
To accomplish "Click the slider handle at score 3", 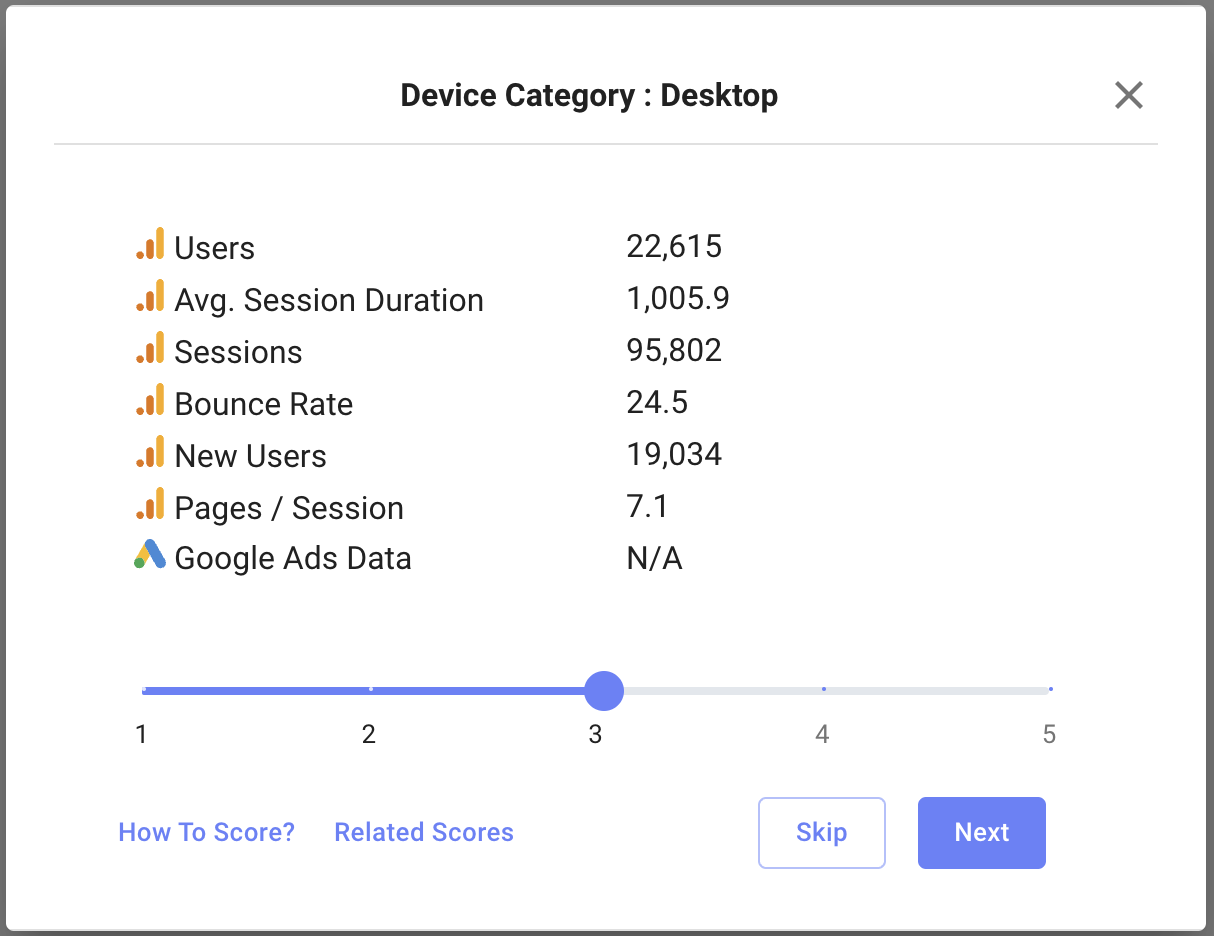I will pyautogui.click(x=603, y=690).
